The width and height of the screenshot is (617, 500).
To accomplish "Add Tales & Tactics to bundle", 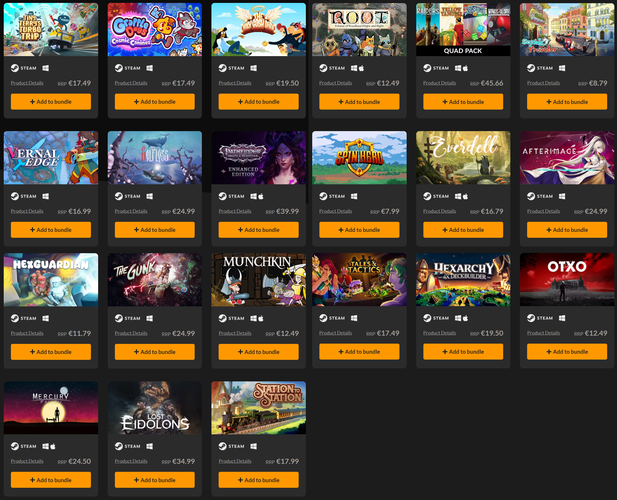I will point(359,352).
